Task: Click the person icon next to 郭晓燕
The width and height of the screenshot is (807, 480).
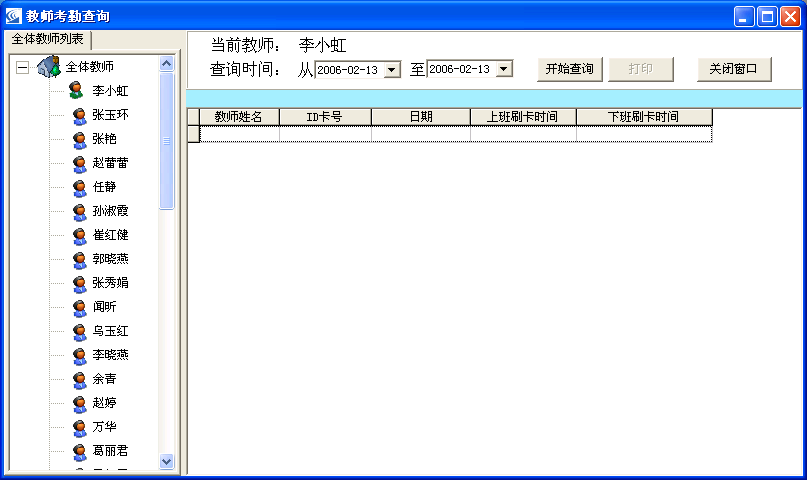Action: 79,260
